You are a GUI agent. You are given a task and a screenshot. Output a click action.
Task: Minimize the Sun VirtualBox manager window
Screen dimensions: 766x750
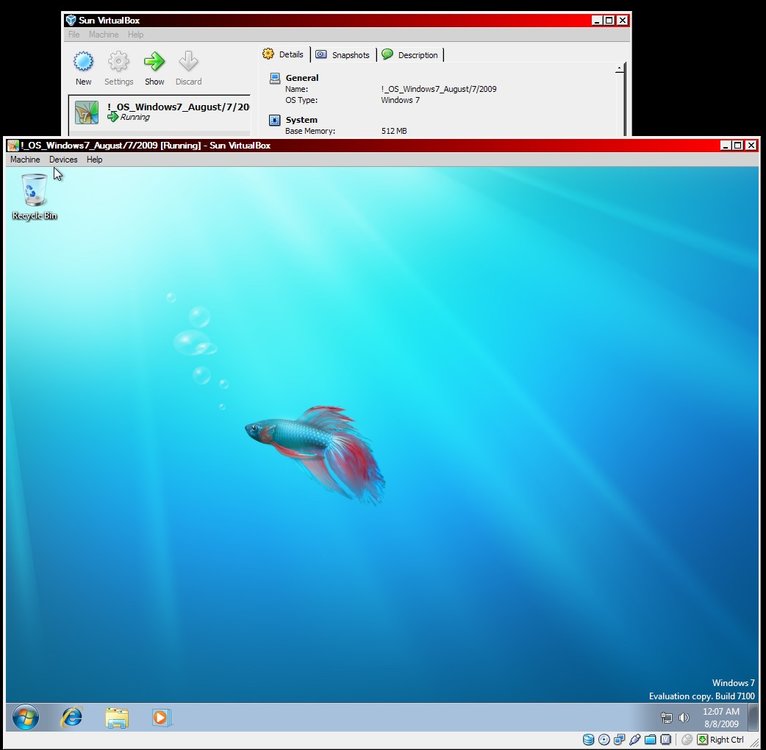[x=596, y=20]
